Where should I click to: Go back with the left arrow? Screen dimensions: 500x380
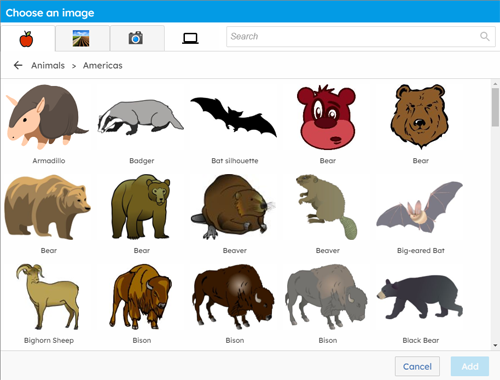(x=18, y=65)
